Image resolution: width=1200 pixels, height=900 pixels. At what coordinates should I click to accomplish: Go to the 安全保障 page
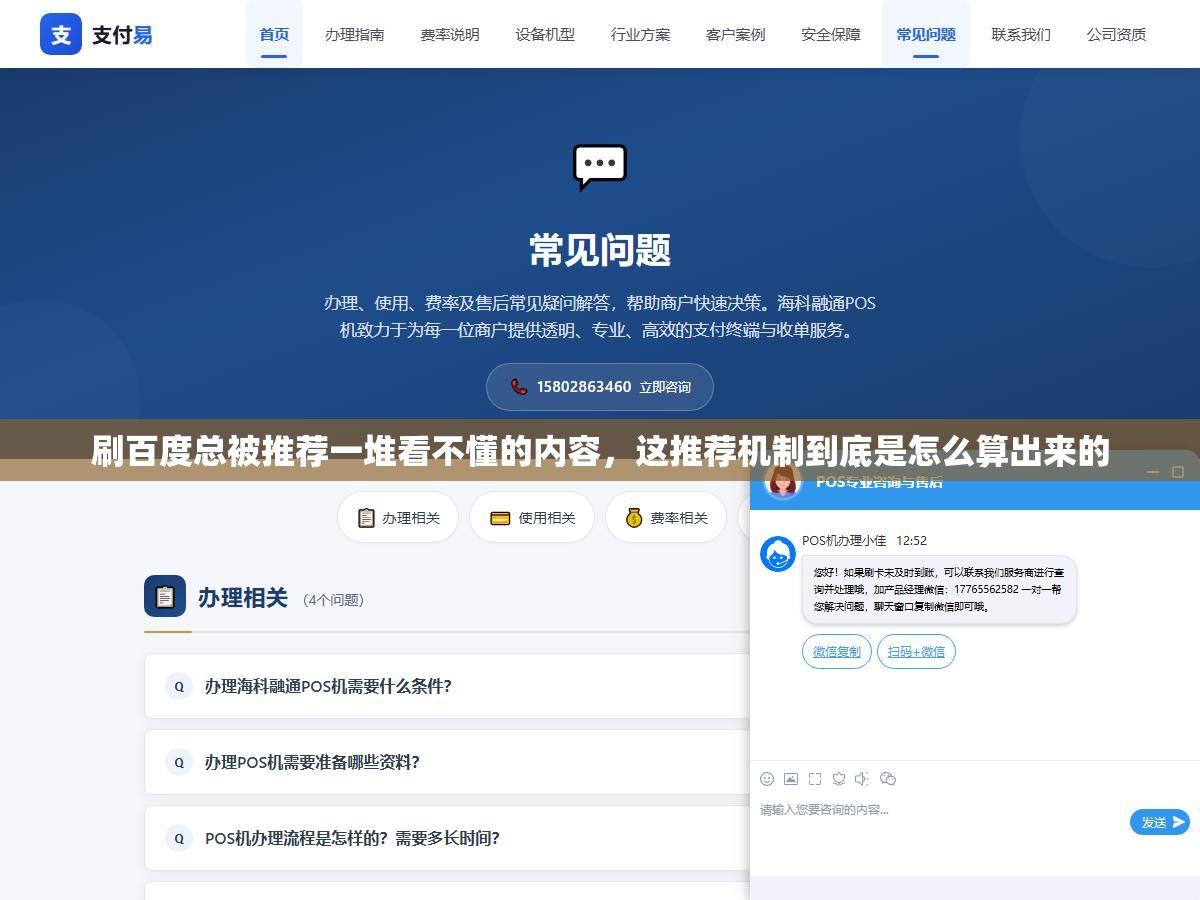pos(831,34)
